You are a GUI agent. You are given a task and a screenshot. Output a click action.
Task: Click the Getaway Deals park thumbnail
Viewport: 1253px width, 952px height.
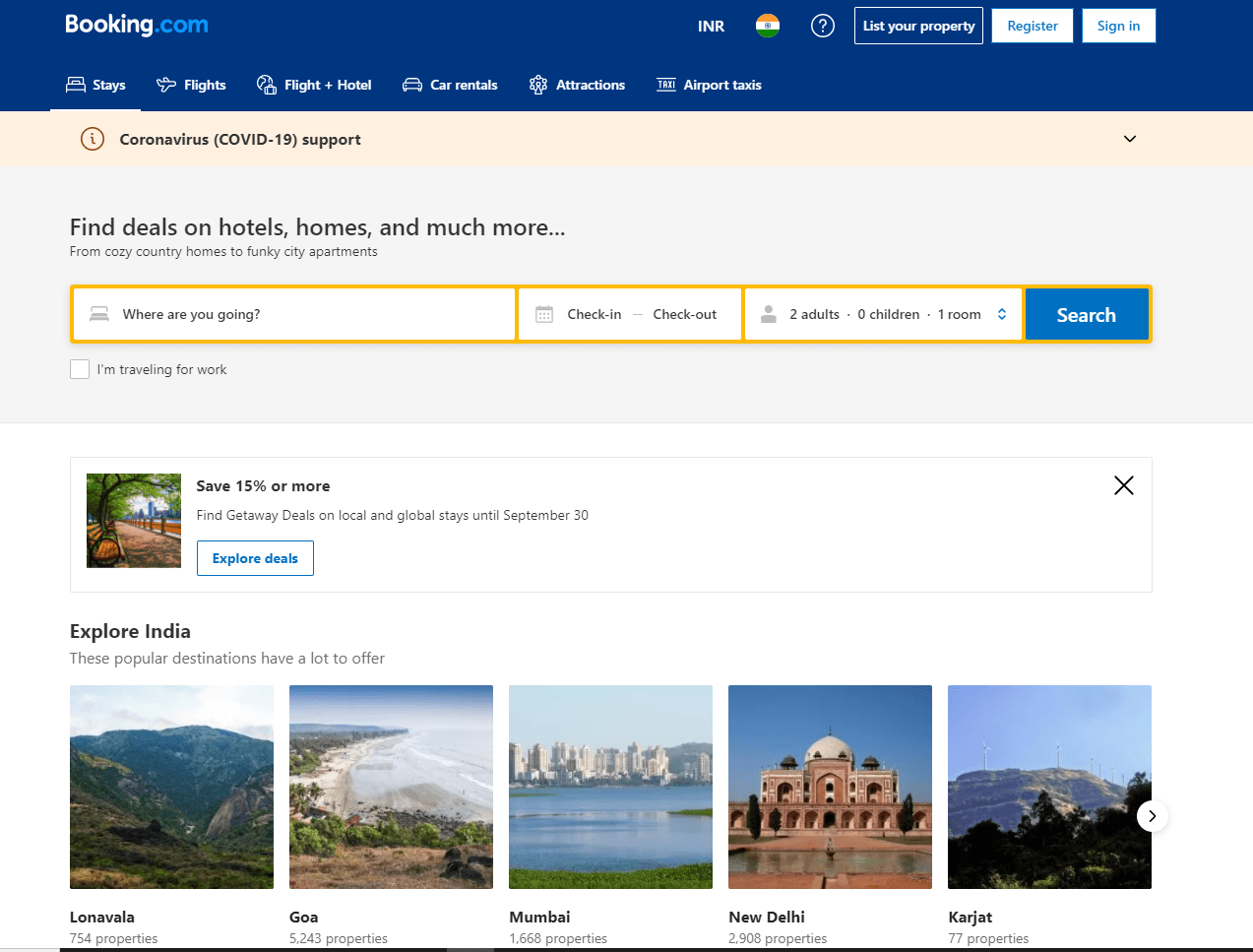pos(134,521)
